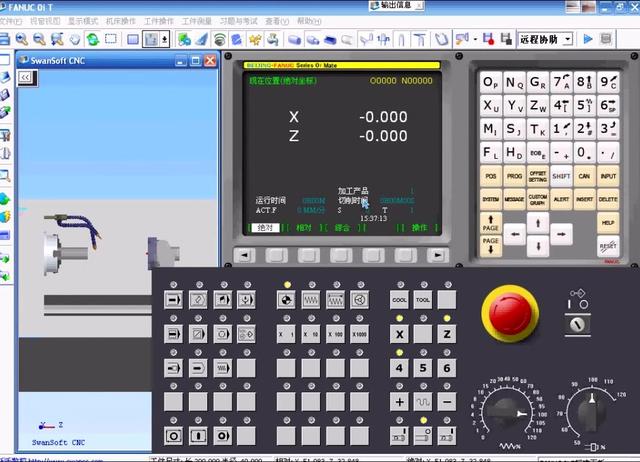Click the 操作 softkey label on the CNC screen
640x462 pixels.
pyautogui.click(x=420, y=228)
